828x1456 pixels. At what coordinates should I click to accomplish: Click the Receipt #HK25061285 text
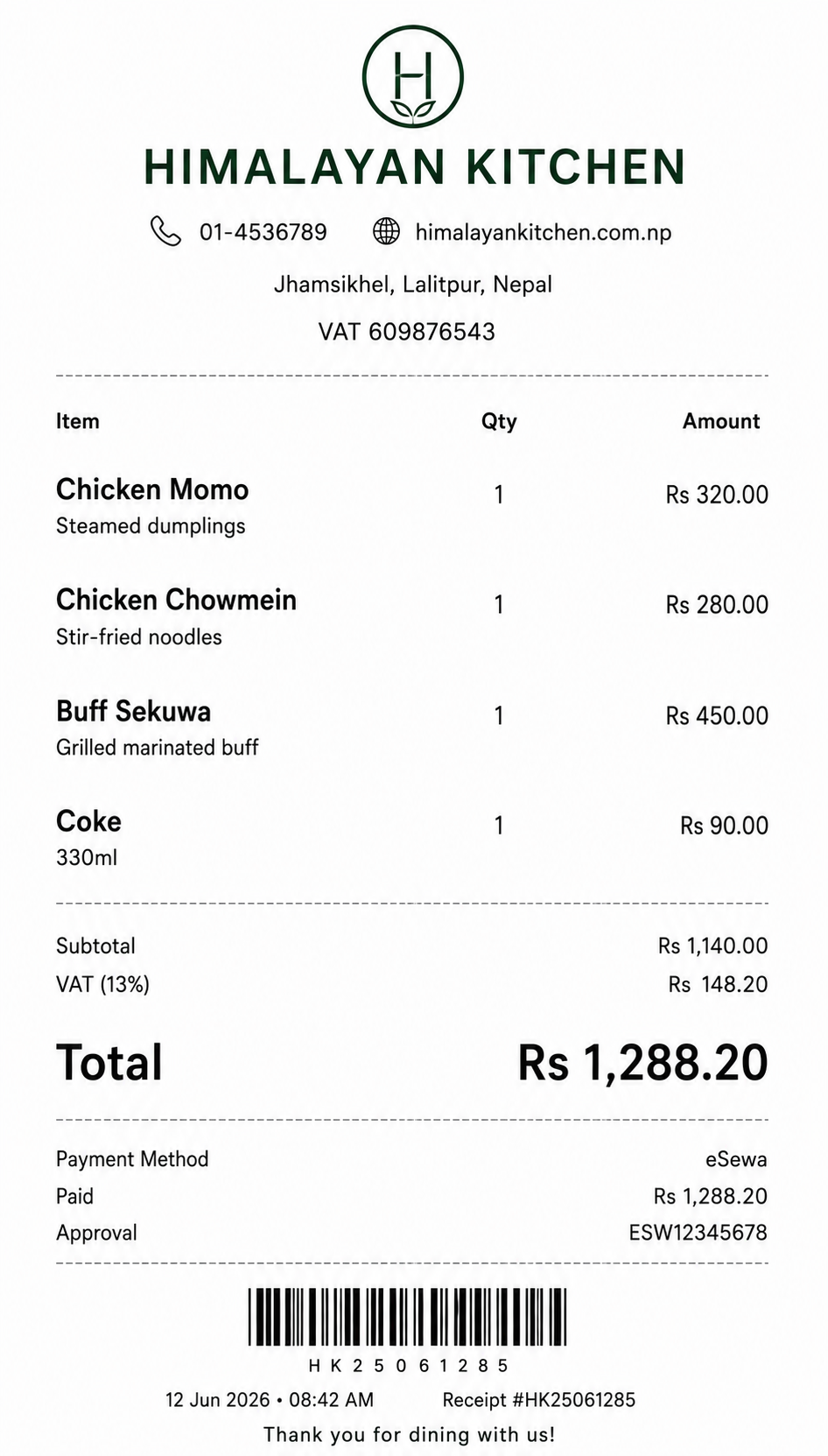(539, 1400)
